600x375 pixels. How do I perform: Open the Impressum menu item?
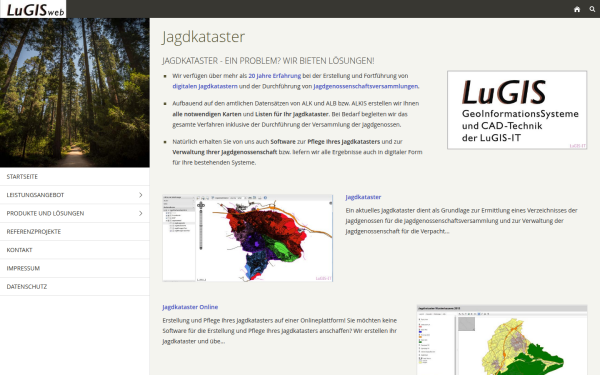[75, 269]
